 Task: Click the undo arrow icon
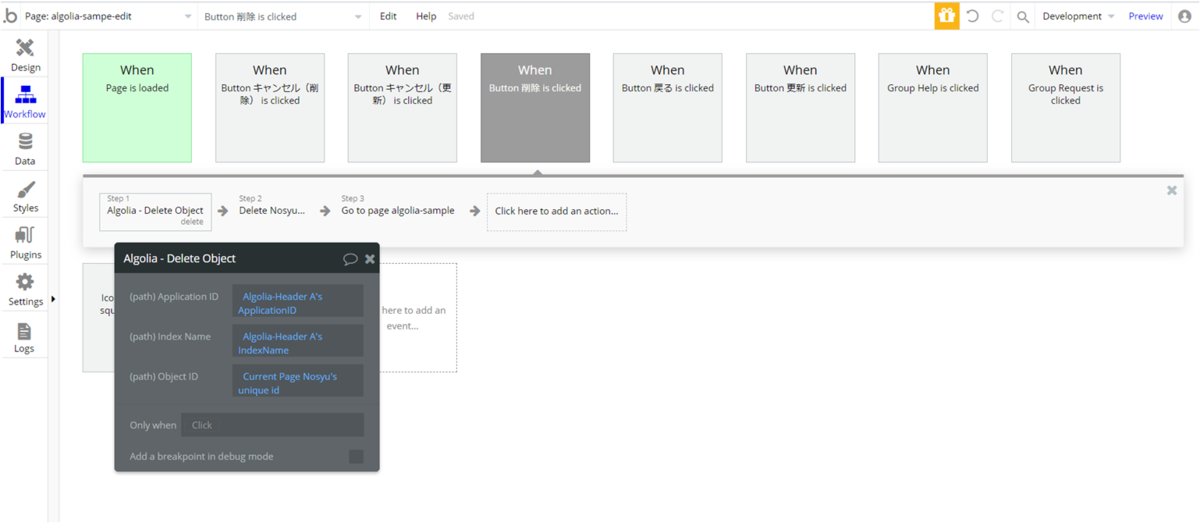tap(972, 16)
